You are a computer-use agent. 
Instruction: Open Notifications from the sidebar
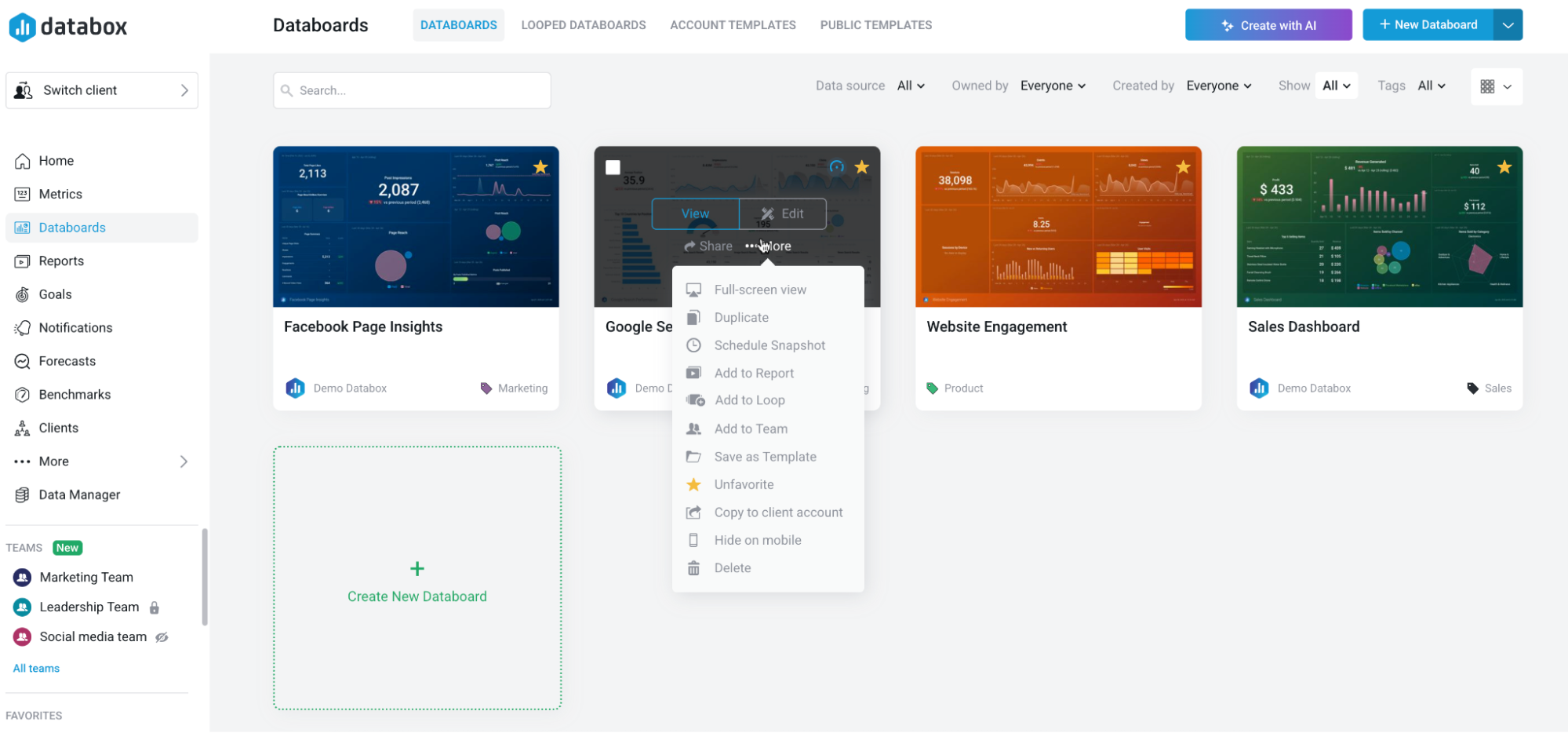(x=75, y=327)
